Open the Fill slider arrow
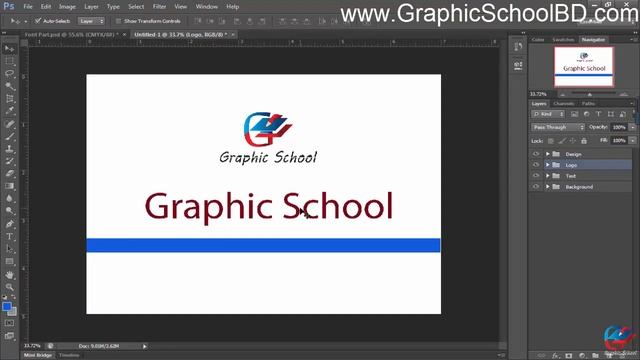Image resolution: width=640 pixels, height=360 pixels. 633,140
